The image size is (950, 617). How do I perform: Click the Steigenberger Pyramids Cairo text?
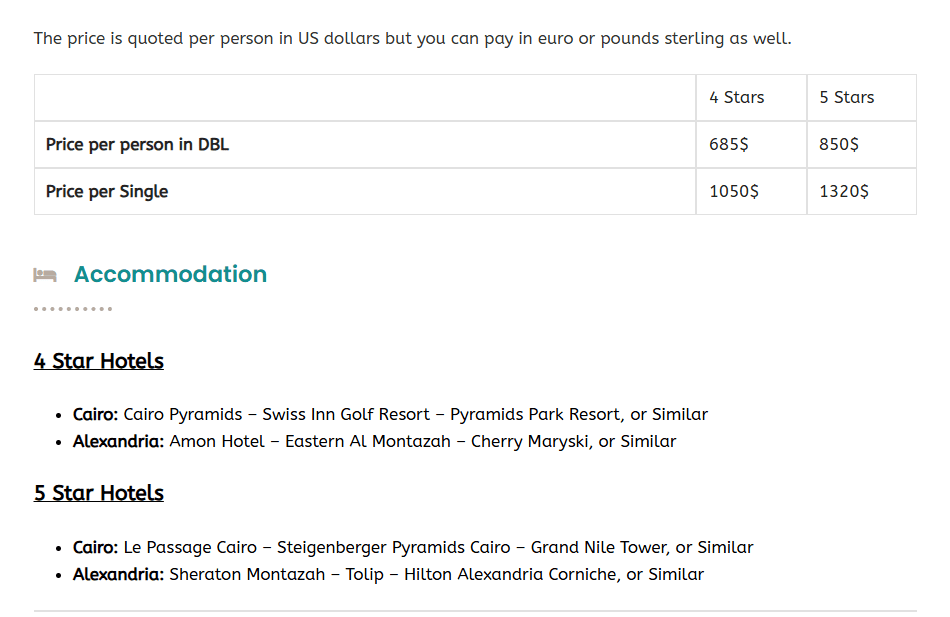393,547
